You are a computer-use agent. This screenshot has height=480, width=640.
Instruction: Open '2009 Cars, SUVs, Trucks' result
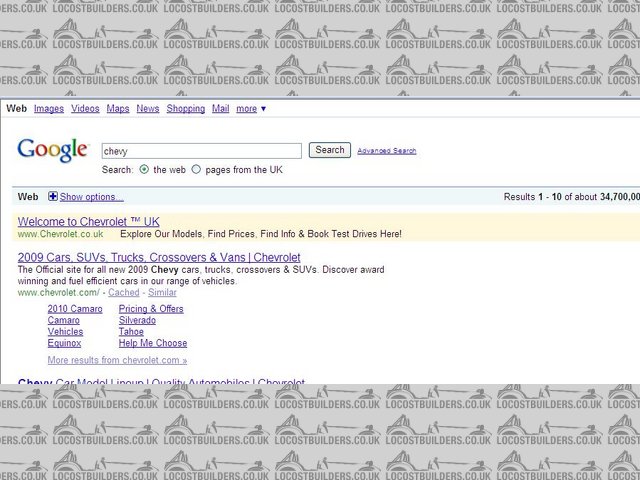coord(159,257)
